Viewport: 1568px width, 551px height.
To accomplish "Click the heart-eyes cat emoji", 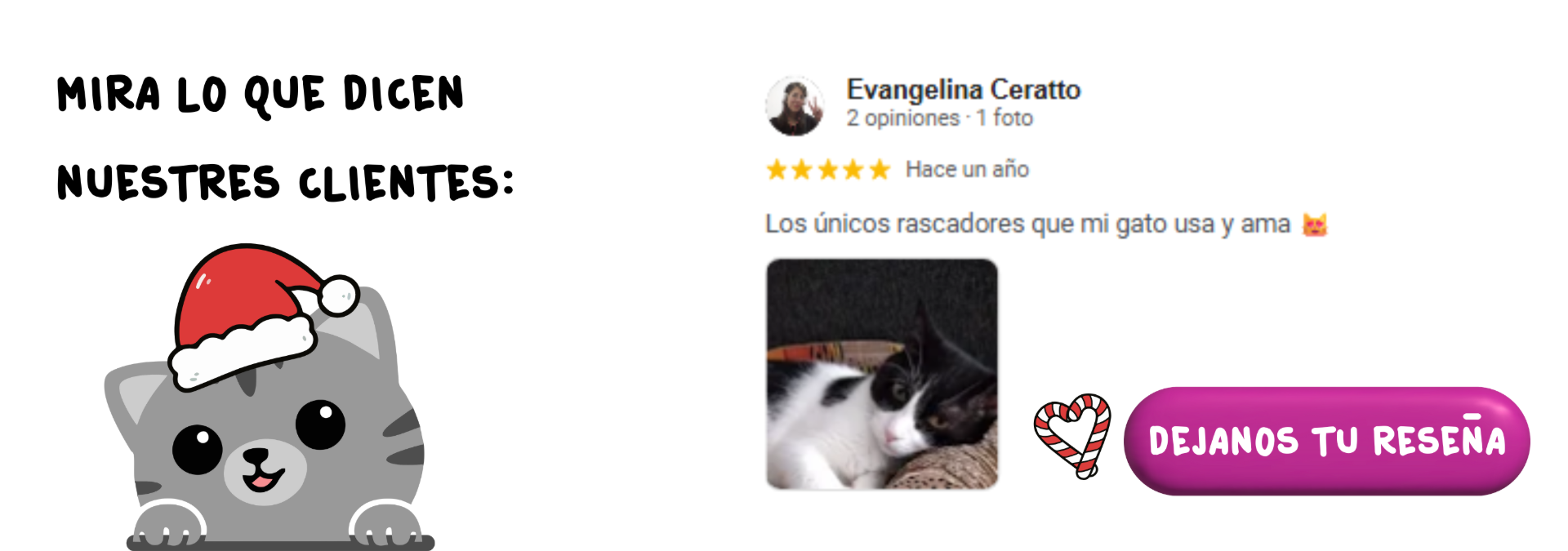I will click(x=1314, y=224).
